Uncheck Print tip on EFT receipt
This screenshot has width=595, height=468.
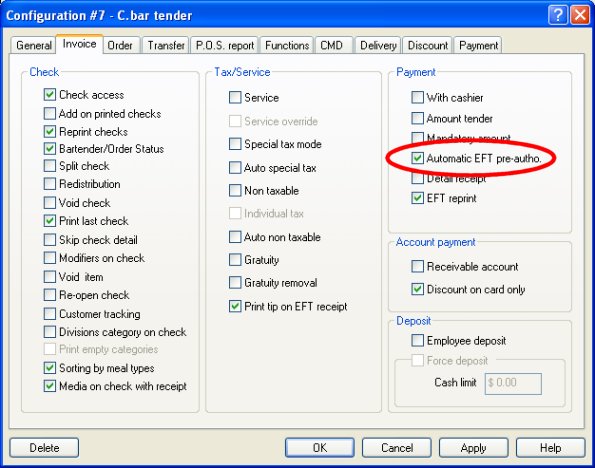(235, 306)
